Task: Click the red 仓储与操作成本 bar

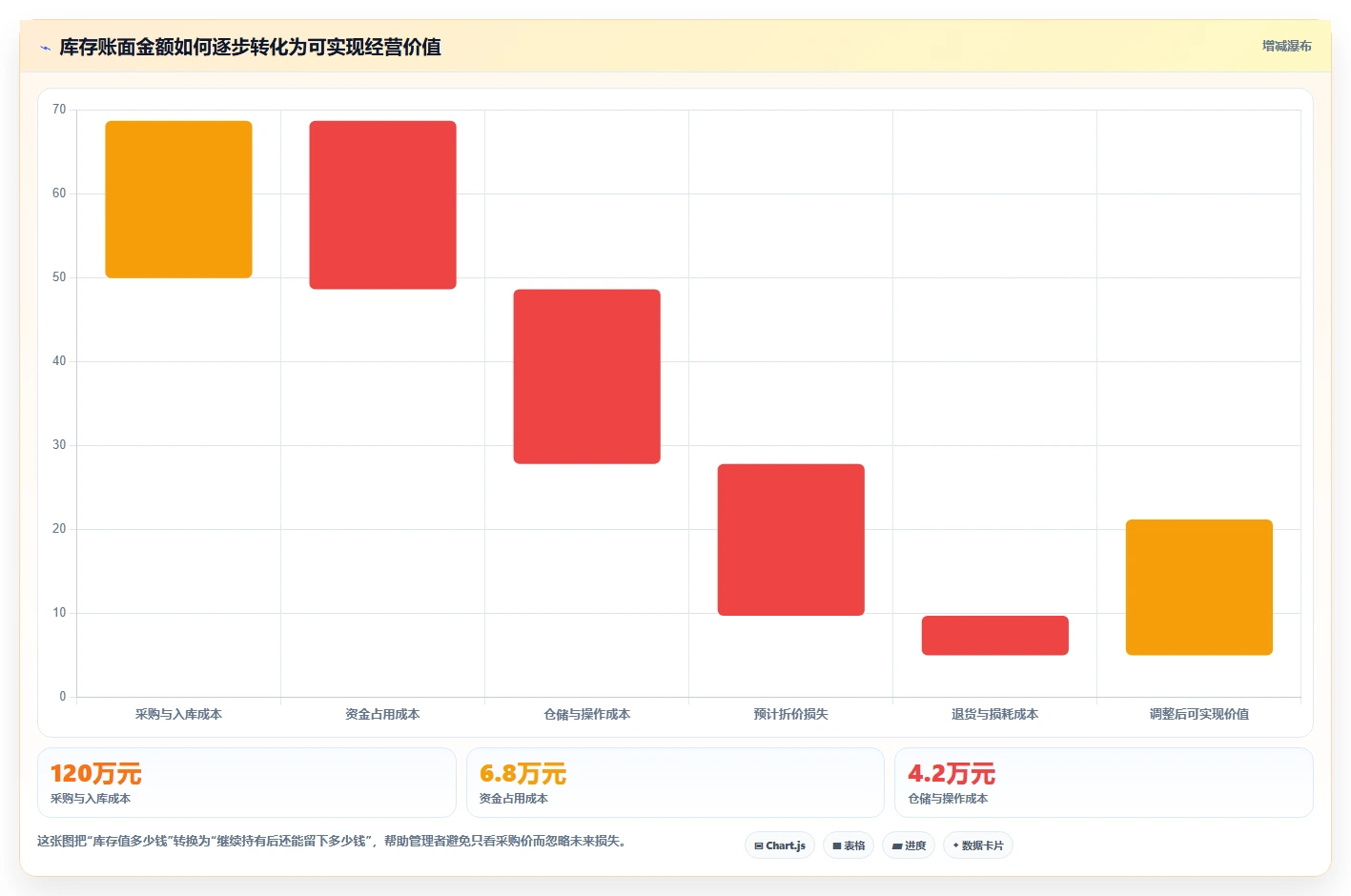Action: (586, 377)
